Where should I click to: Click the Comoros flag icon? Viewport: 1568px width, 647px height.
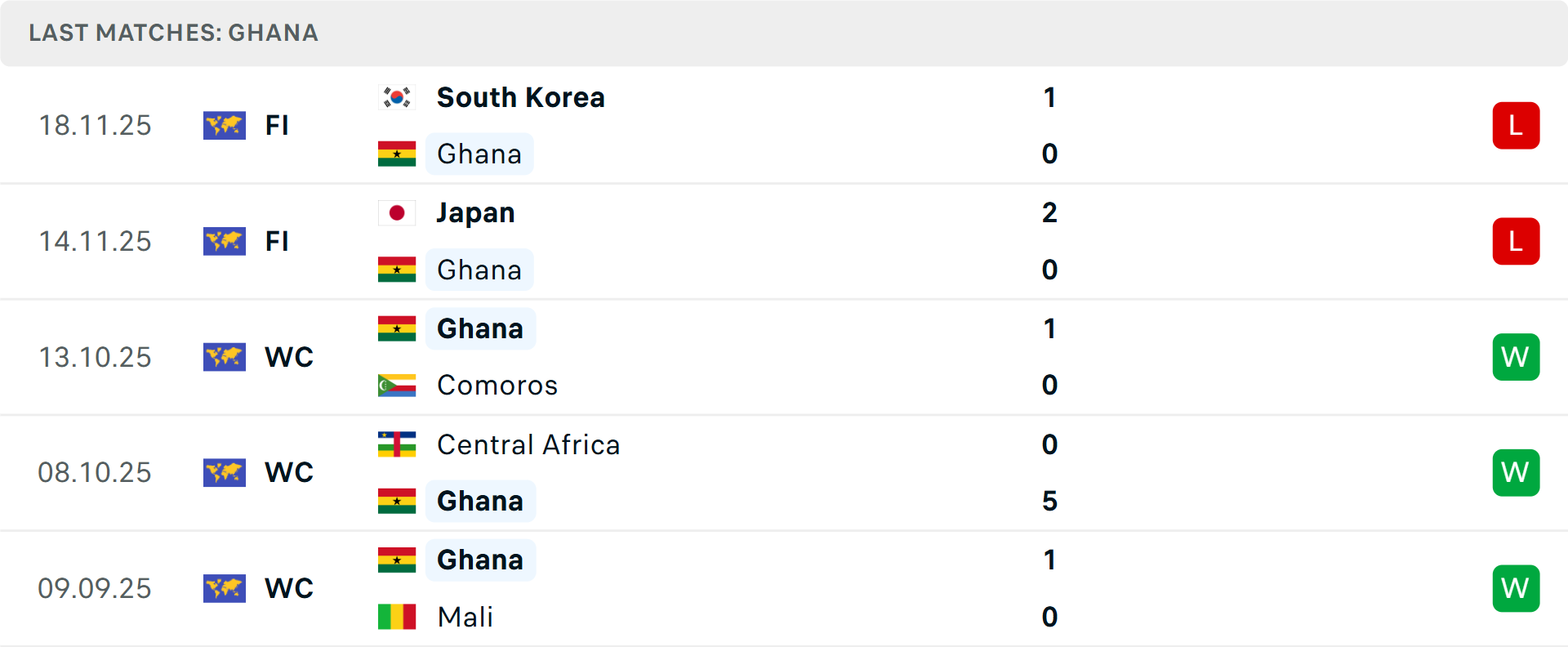click(396, 385)
